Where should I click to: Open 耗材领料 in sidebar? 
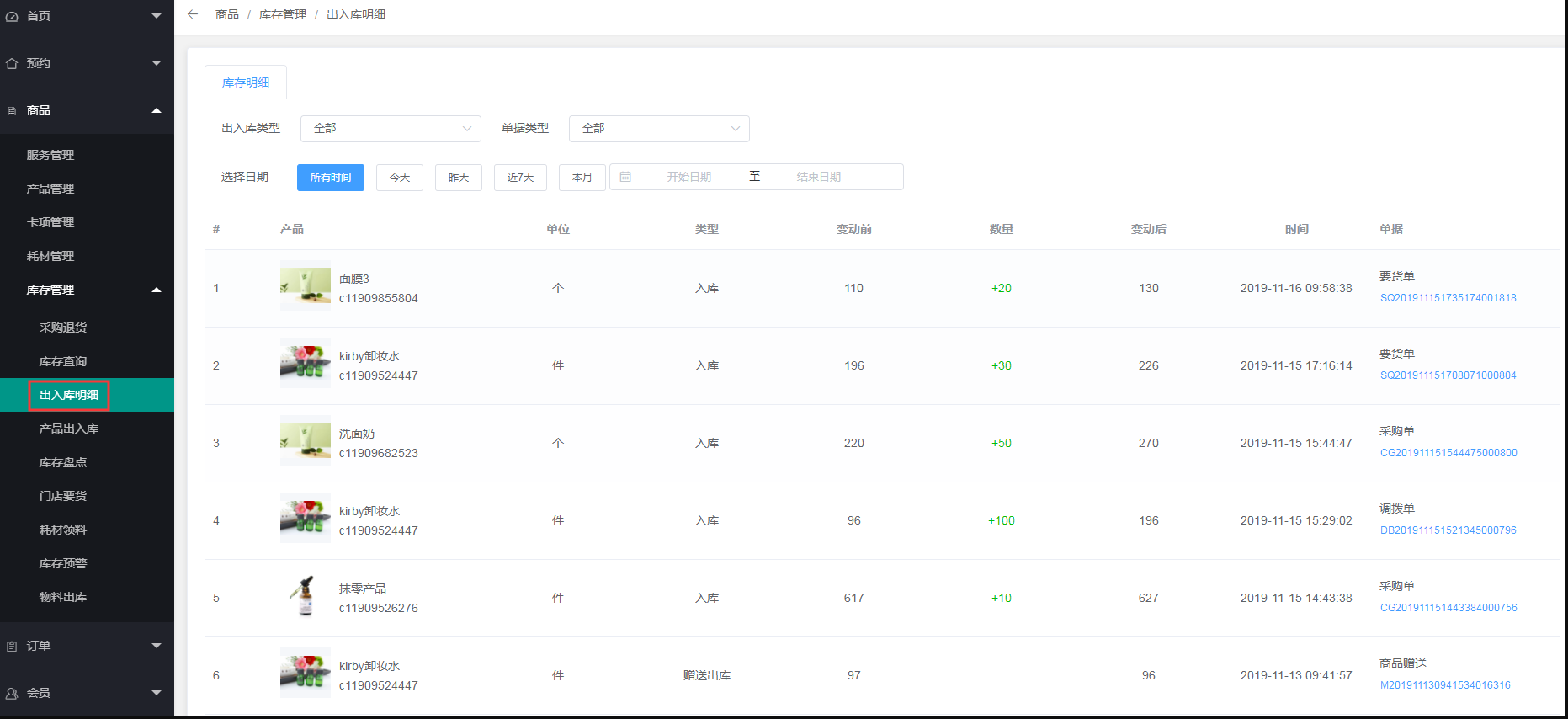coord(63,530)
